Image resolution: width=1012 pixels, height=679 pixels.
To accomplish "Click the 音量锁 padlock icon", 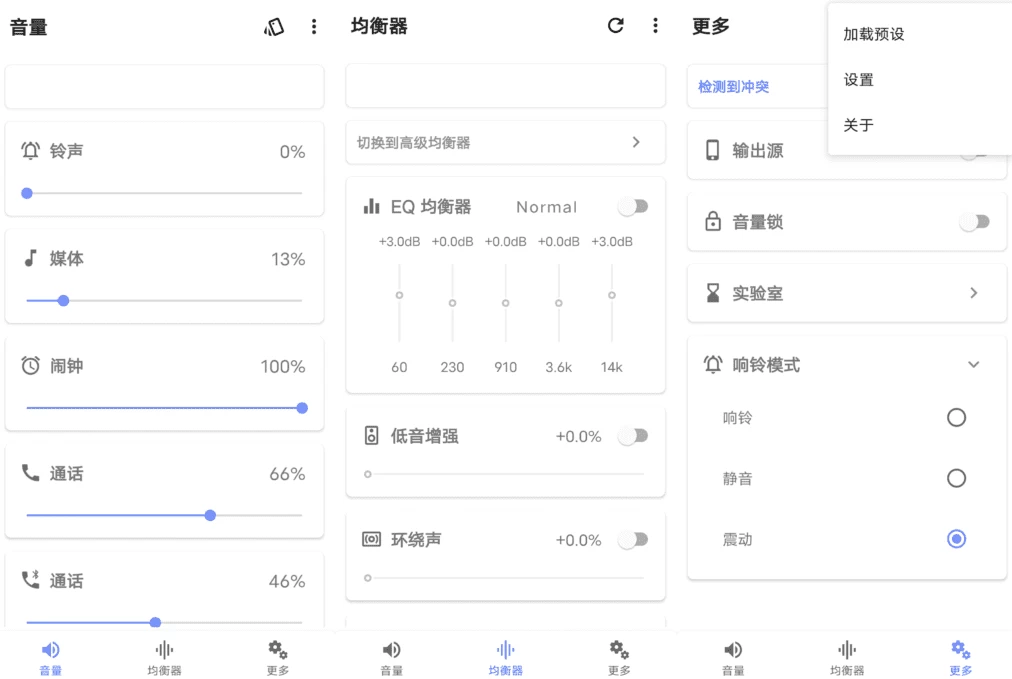I will tap(713, 222).
